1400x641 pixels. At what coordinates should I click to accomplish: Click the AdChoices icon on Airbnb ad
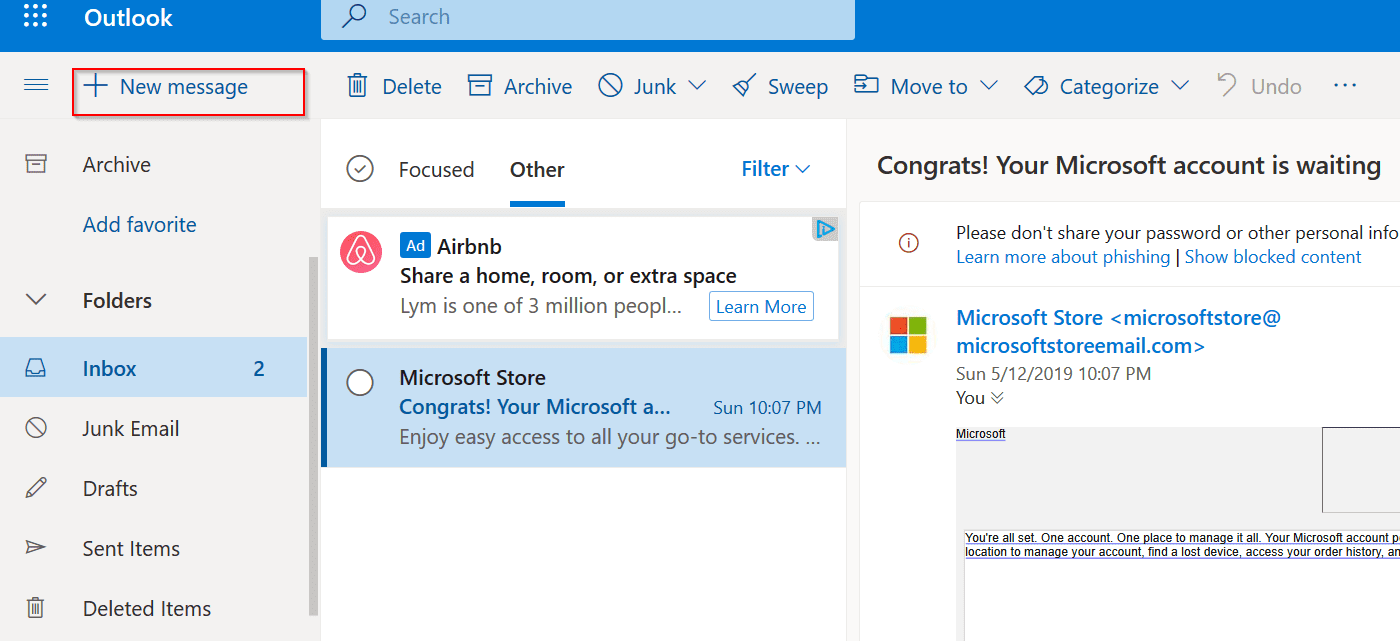tap(825, 230)
